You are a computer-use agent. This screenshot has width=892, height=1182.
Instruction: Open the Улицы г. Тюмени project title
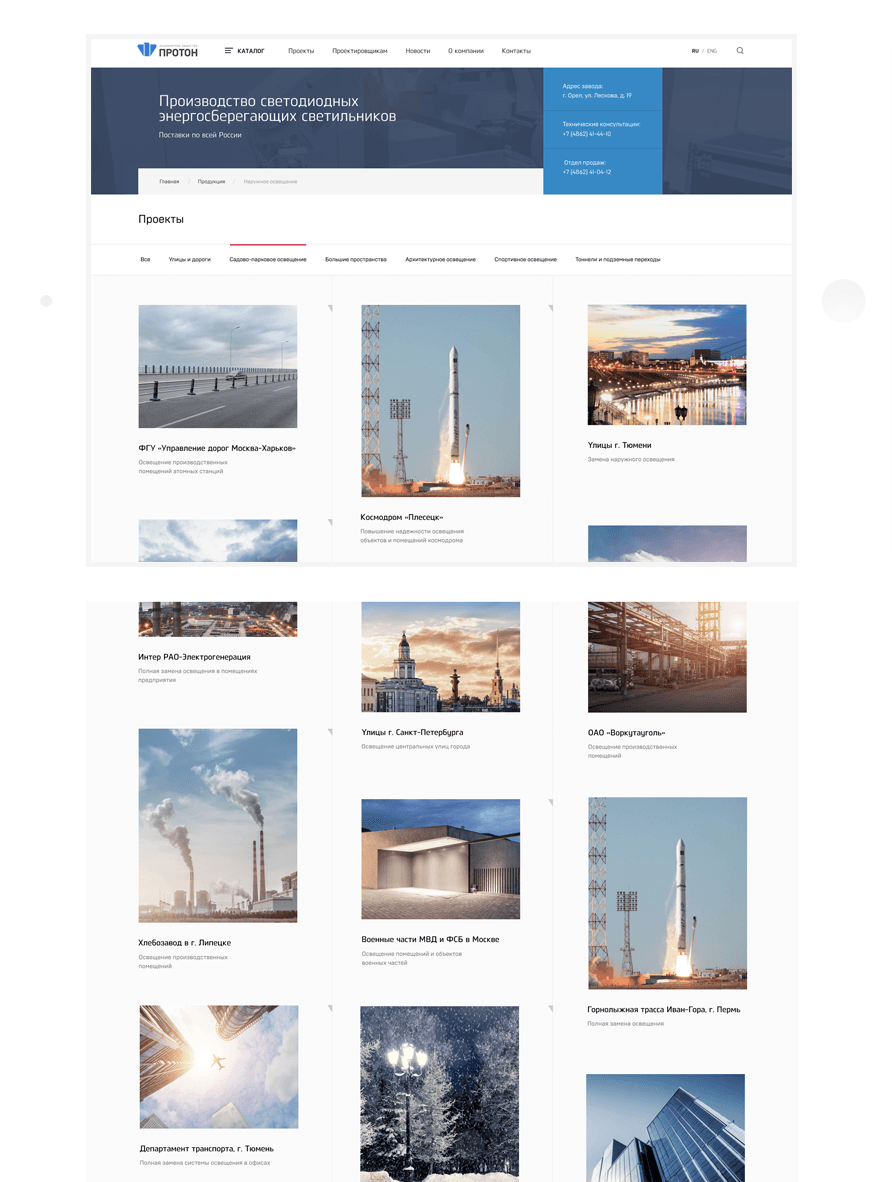tap(619, 445)
